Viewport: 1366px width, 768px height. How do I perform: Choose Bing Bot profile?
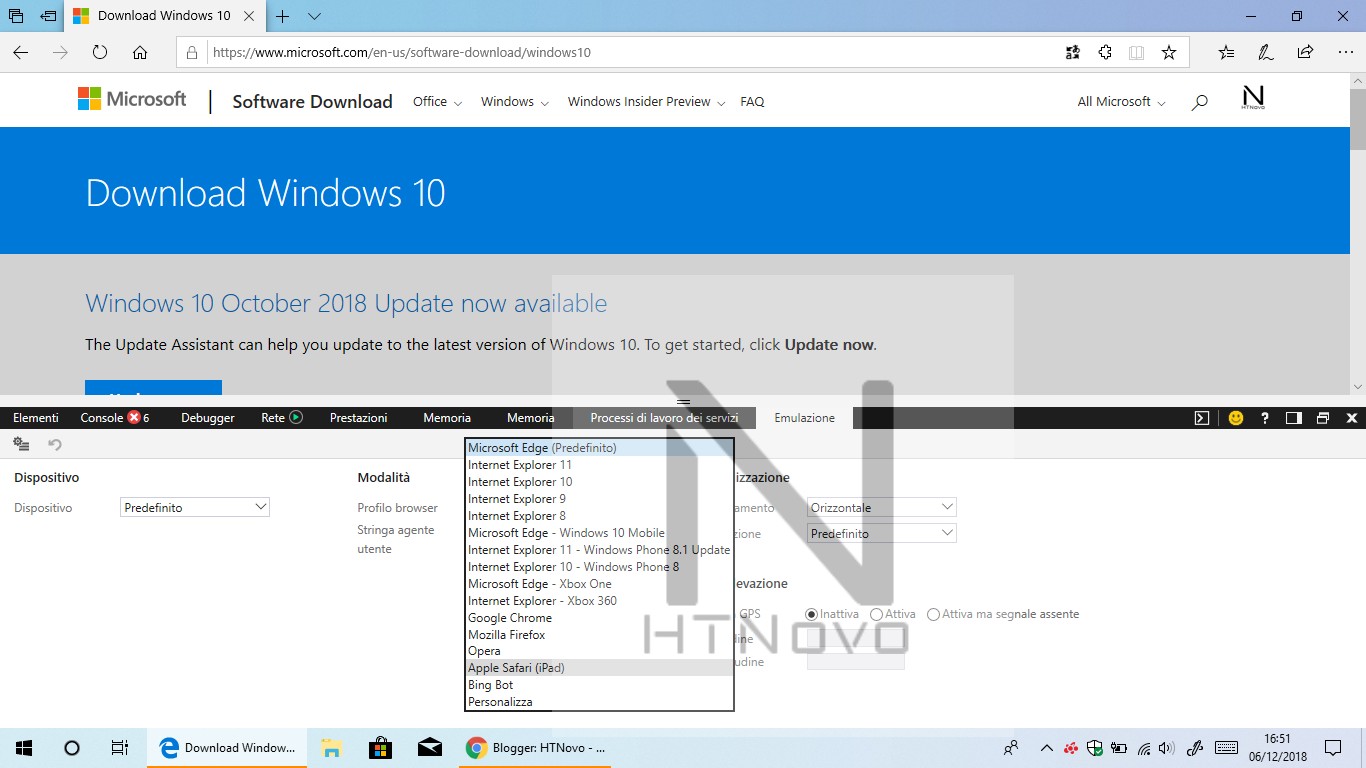(600, 685)
